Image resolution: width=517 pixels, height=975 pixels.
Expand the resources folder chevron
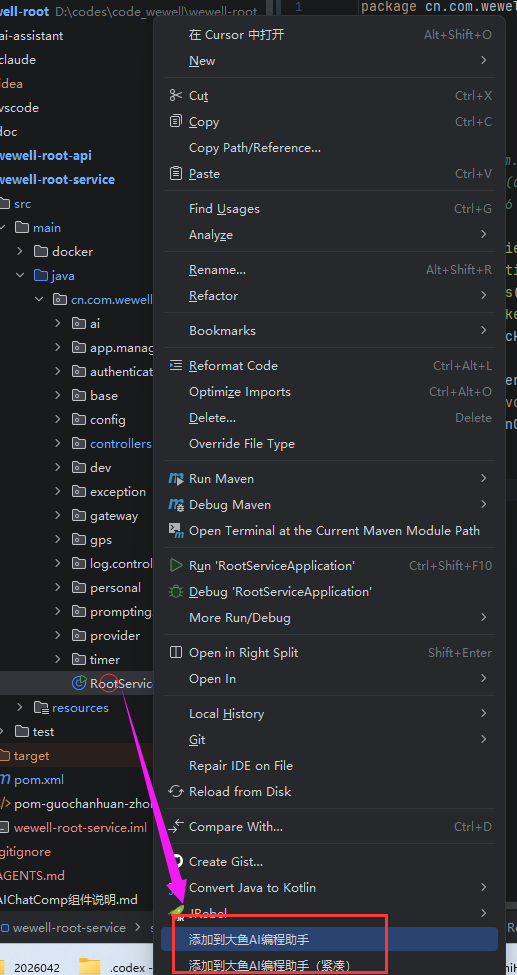tap(20, 707)
